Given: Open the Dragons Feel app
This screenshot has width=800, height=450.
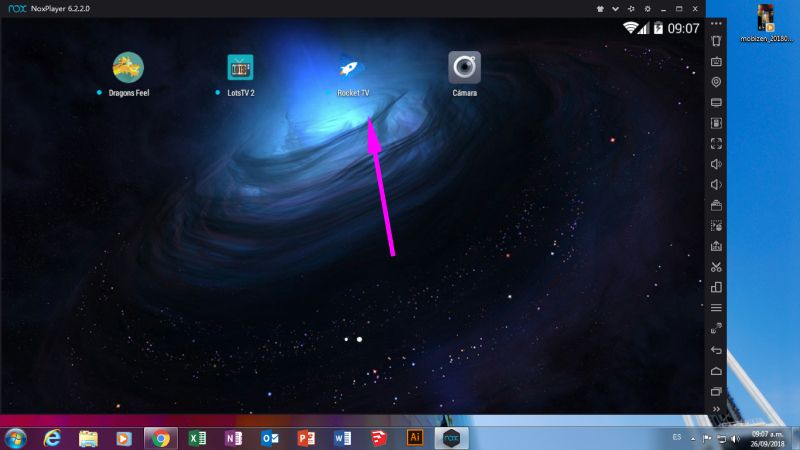Looking at the screenshot, I should pos(128,67).
